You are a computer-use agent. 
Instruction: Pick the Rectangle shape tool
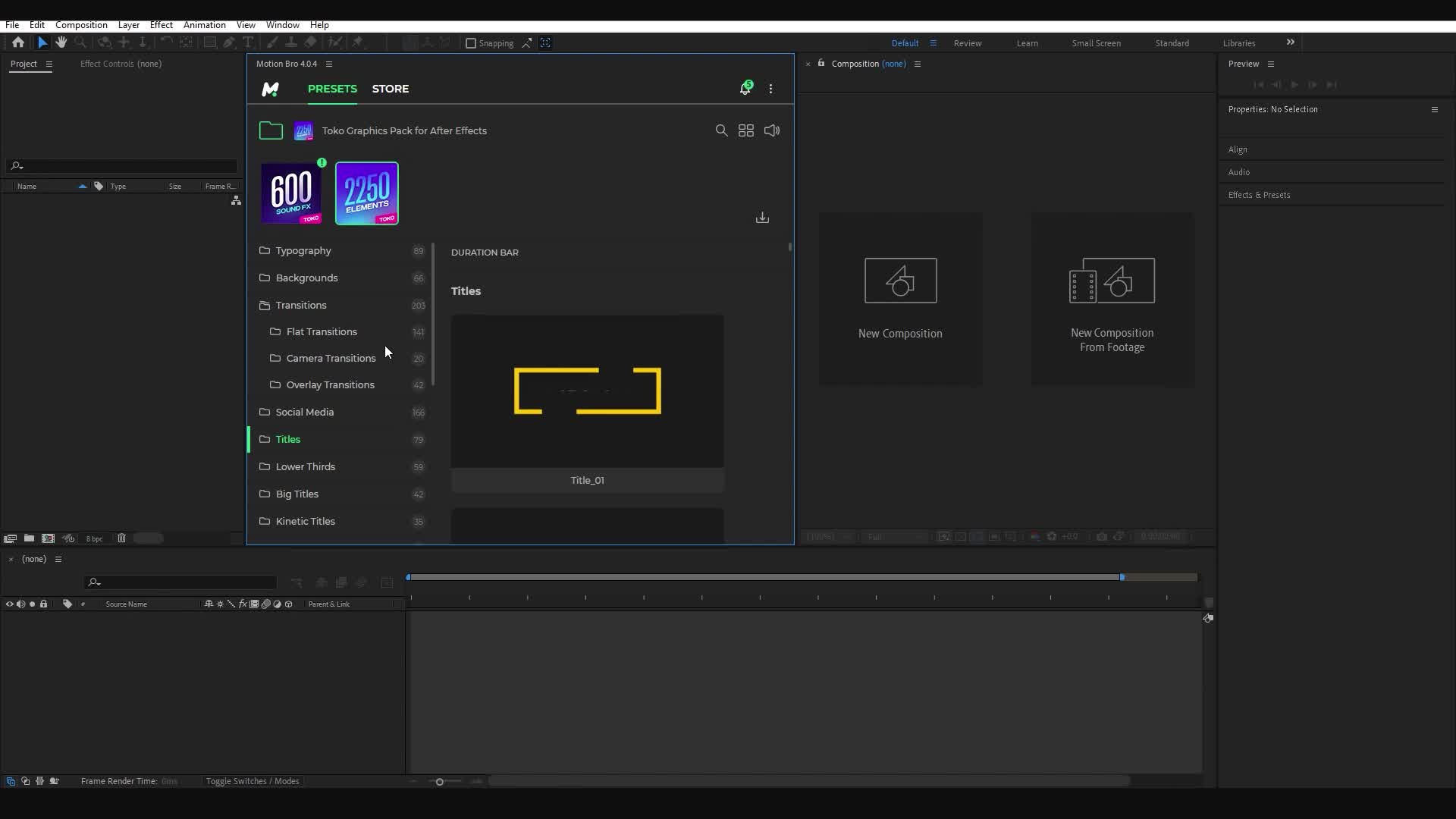coord(210,42)
